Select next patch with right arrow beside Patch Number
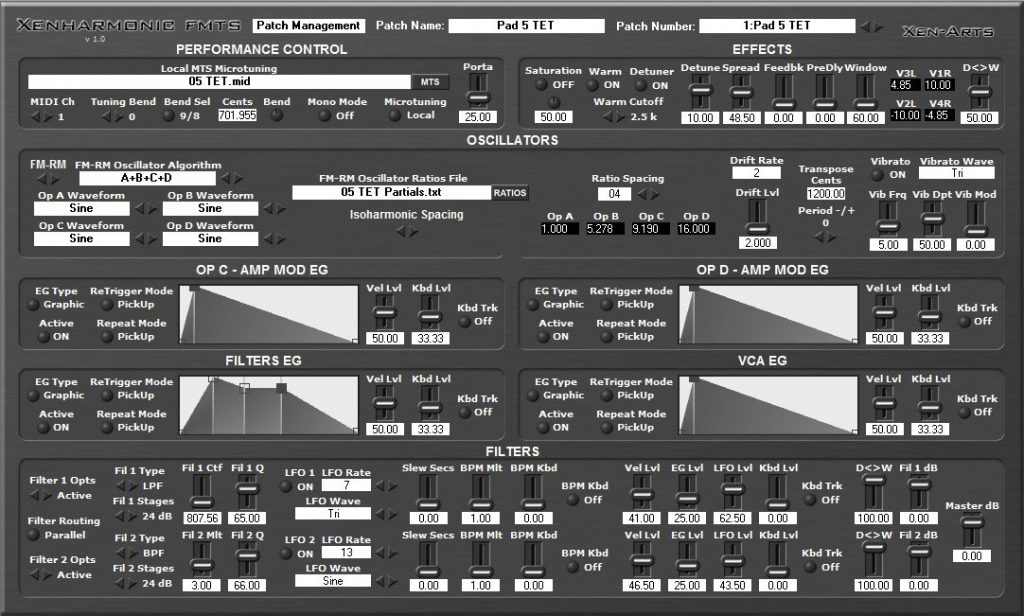 click(878, 27)
